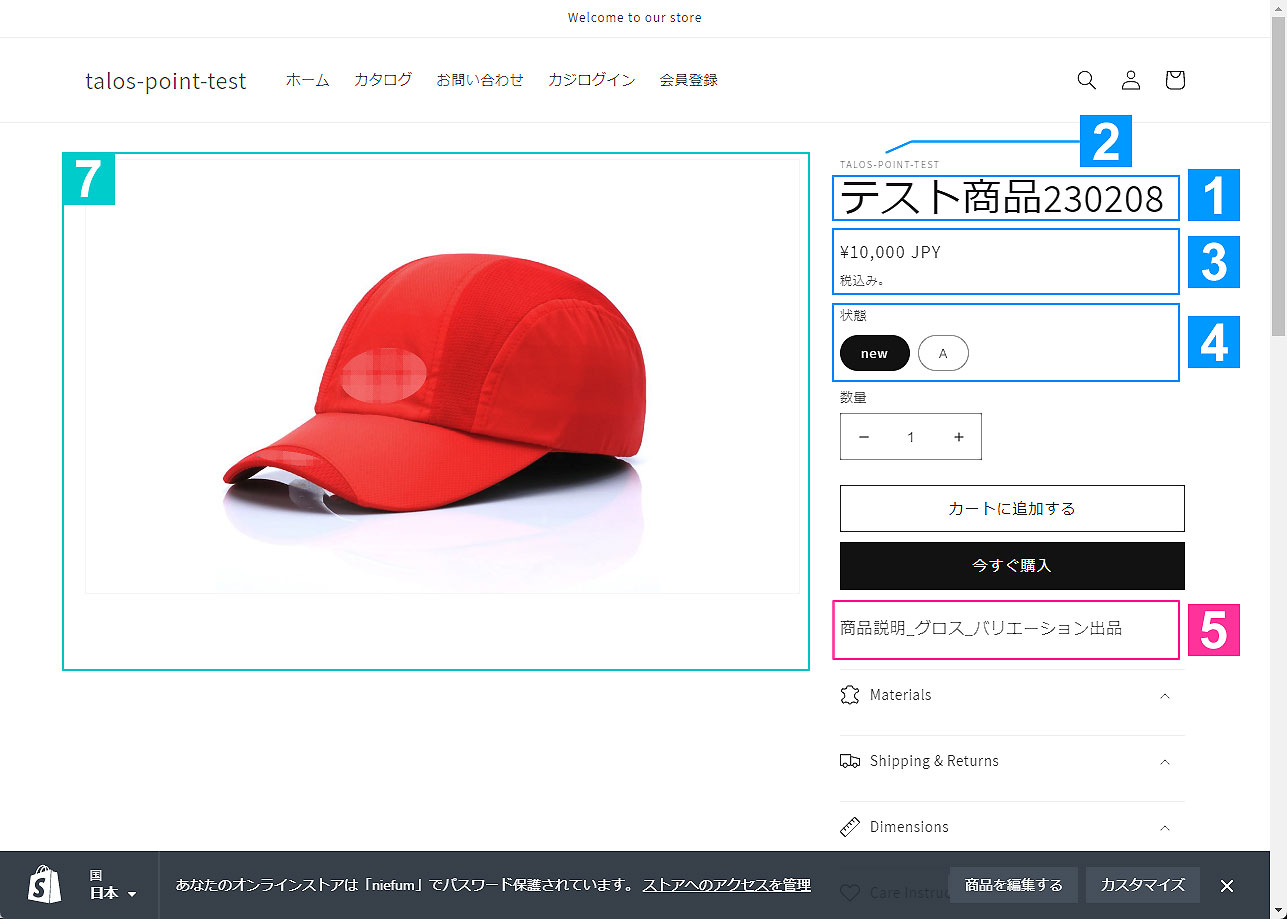Screen dimensions: 1287x919
Task: Close the admin preview bar
Action: pyautogui.click(x=1227, y=885)
